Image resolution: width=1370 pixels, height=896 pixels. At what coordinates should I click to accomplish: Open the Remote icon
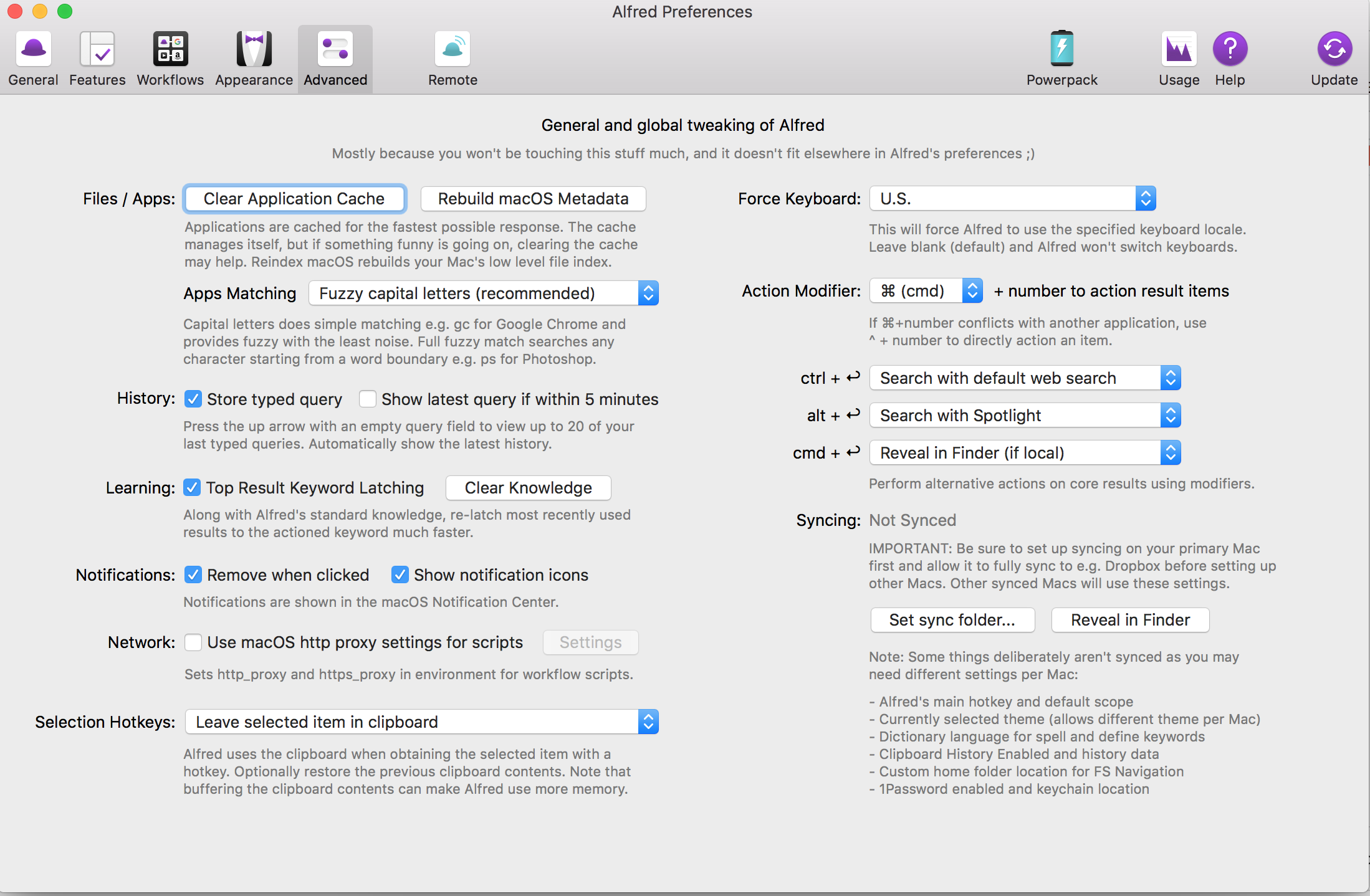(x=453, y=49)
